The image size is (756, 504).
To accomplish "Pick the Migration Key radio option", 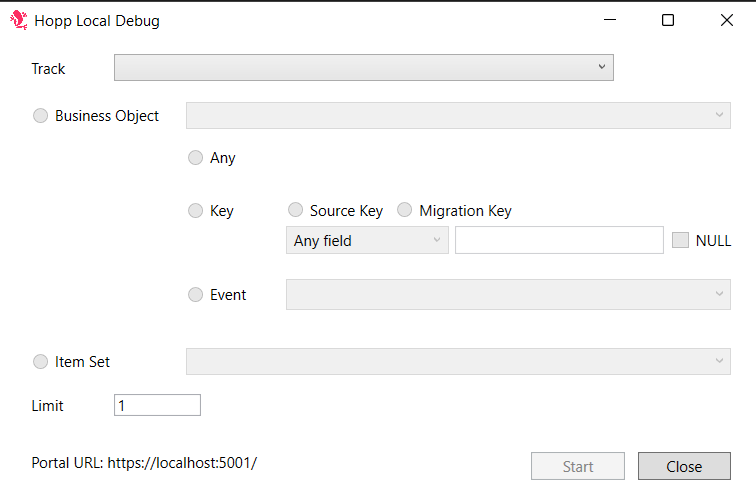I will tap(405, 210).
